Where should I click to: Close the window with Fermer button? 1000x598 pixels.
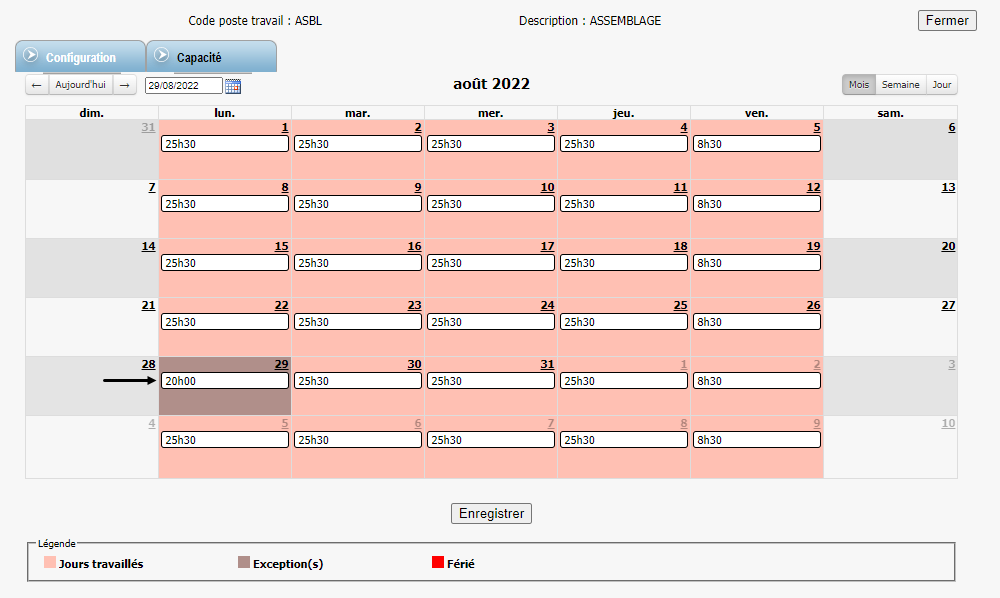point(947,20)
